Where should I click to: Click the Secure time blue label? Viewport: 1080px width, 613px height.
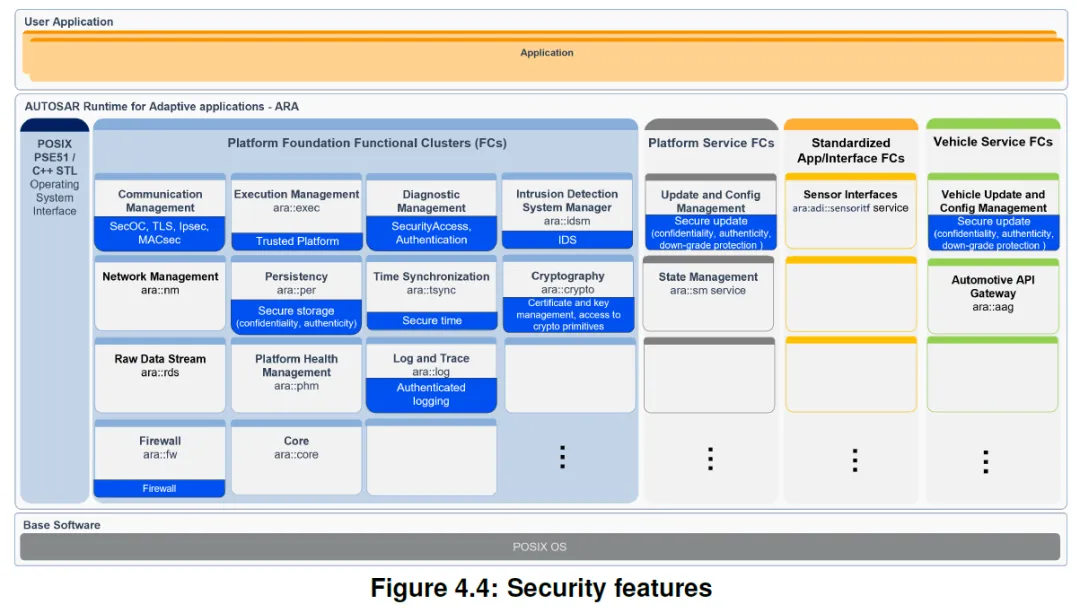[x=431, y=320]
